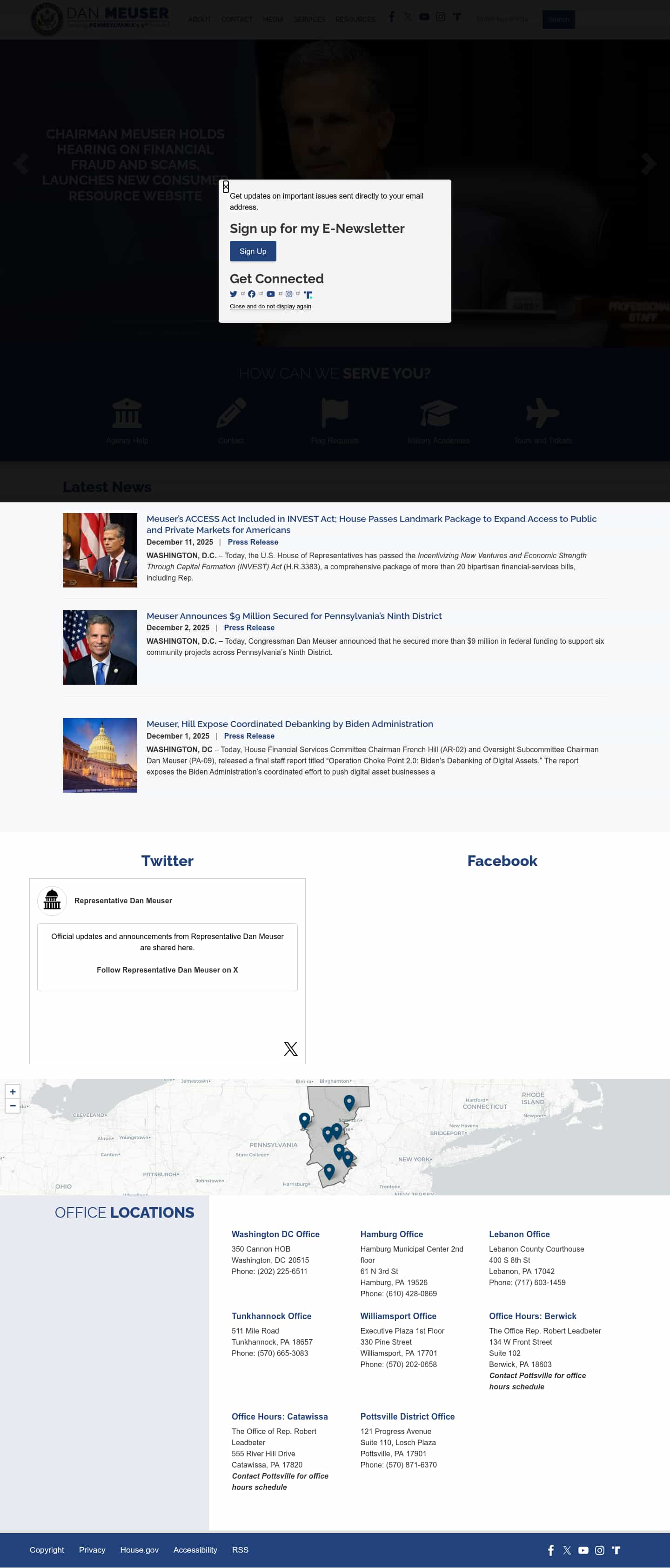Open the Capitol building news thumbnail
The image size is (670, 1568).
click(x=100, y=755)
